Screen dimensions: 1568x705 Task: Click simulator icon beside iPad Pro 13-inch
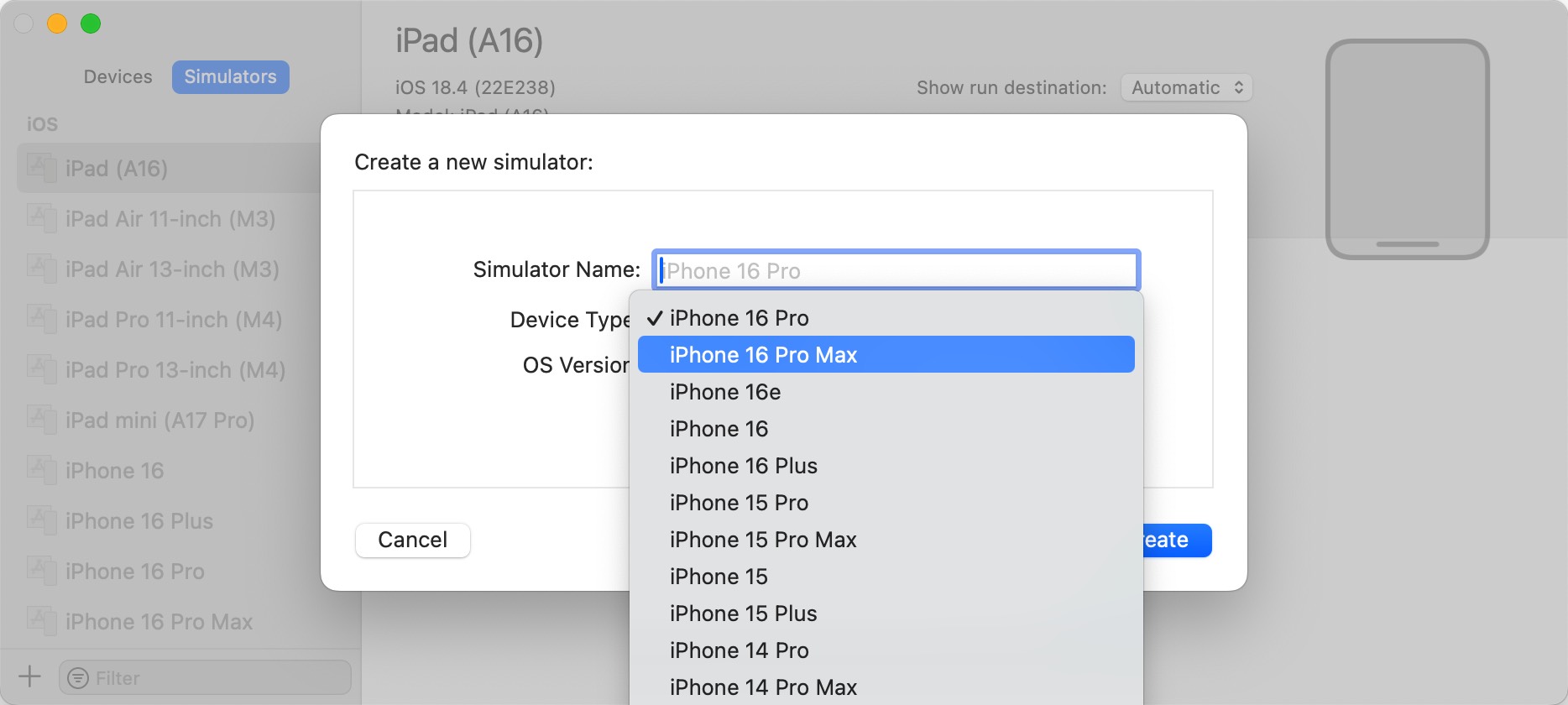point(42,368)
